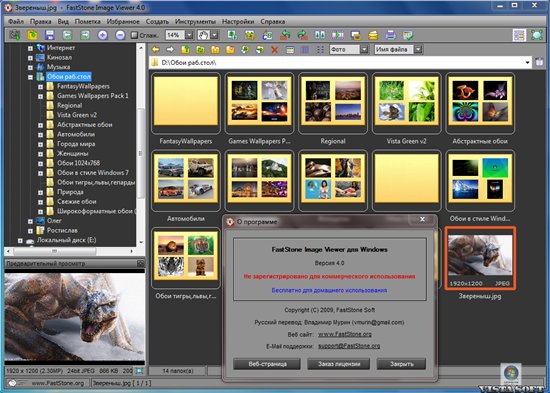Viewport: 550px width, 393px height.
Task: Switch to Thumbnails view icon
Action: (x=290, y=50)
